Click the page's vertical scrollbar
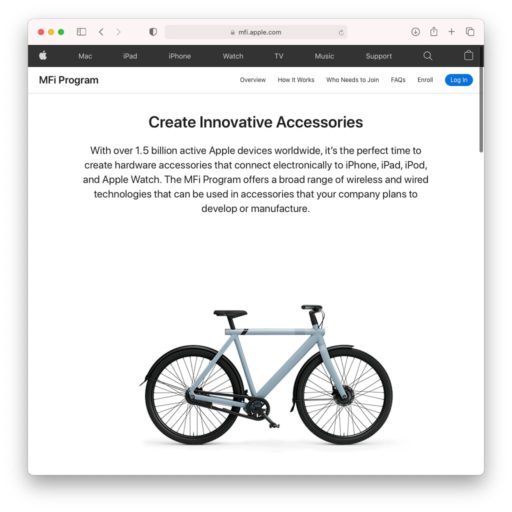Image resolution: width=512 pixels, height=512 pixels. [x=481, y=110]
